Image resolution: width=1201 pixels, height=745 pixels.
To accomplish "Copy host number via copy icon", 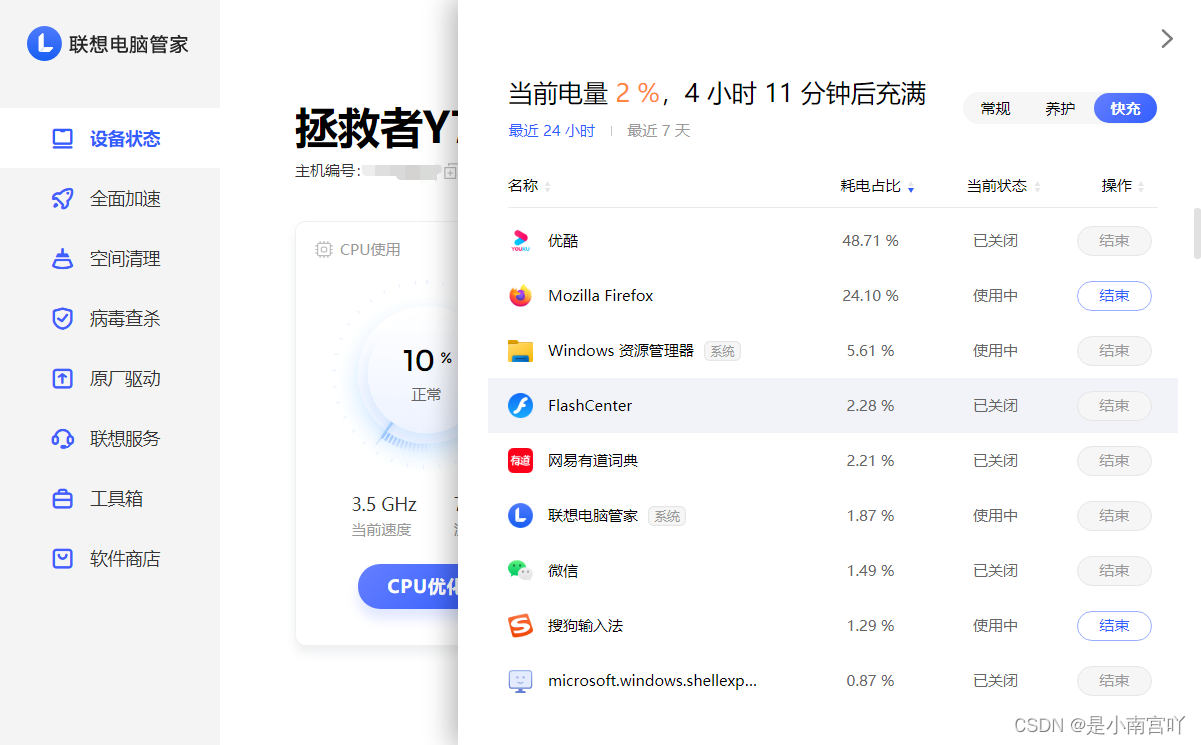I will pos(451,172).
